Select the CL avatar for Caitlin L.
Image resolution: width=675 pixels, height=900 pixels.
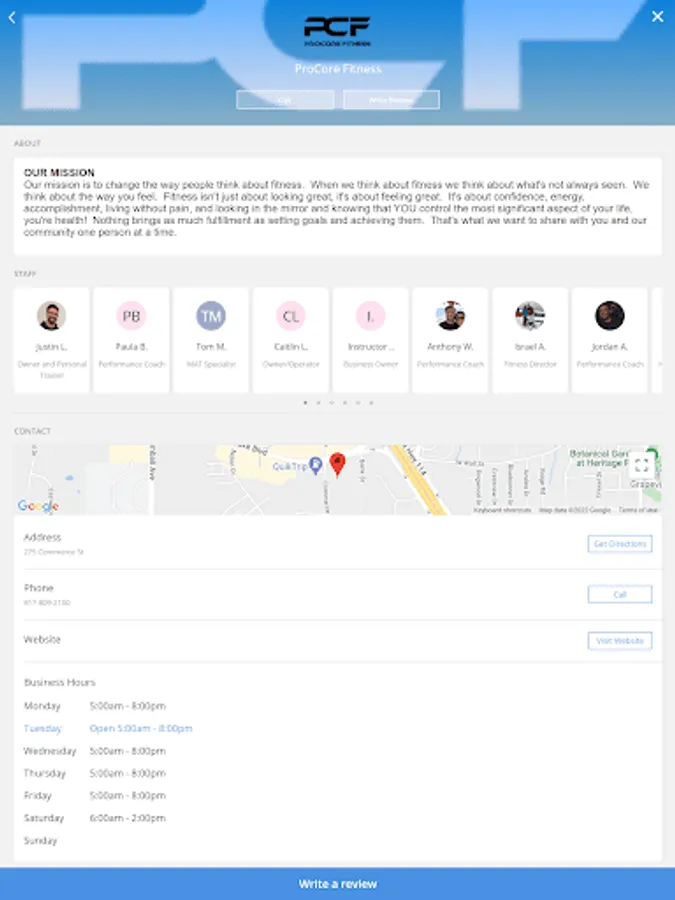(290, 316)
